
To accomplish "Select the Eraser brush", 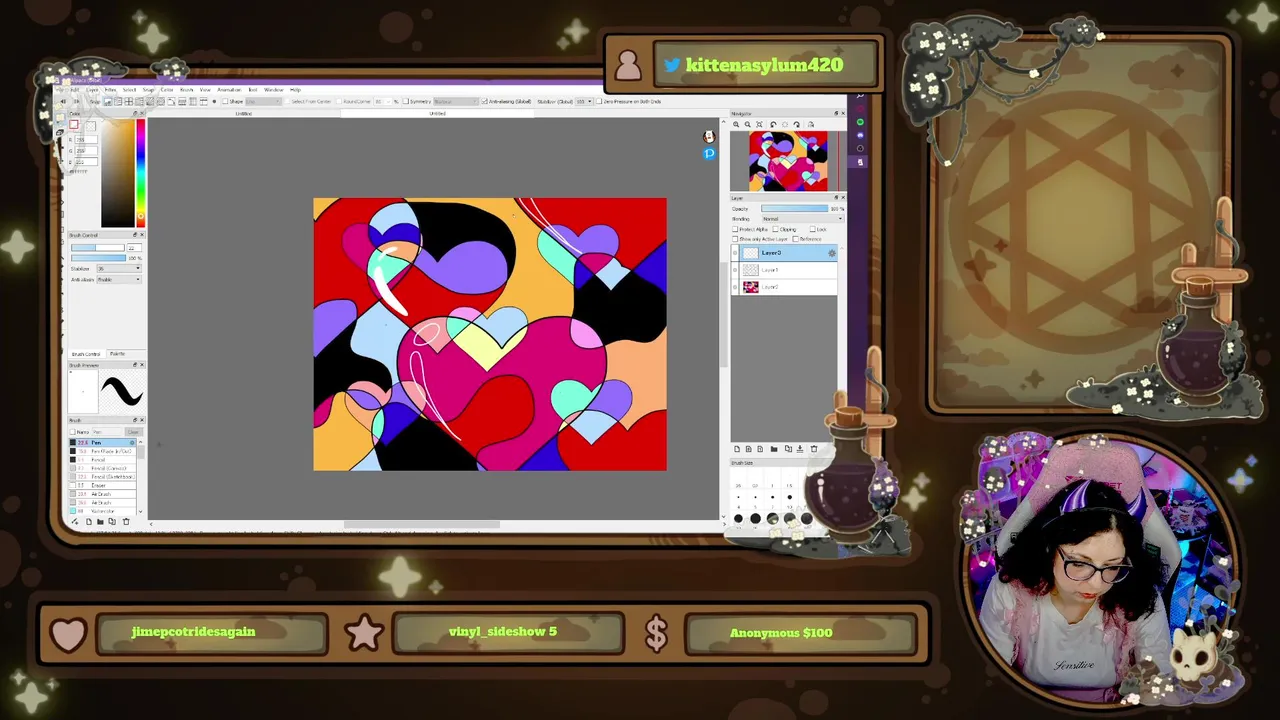I will tap(102, 485).
